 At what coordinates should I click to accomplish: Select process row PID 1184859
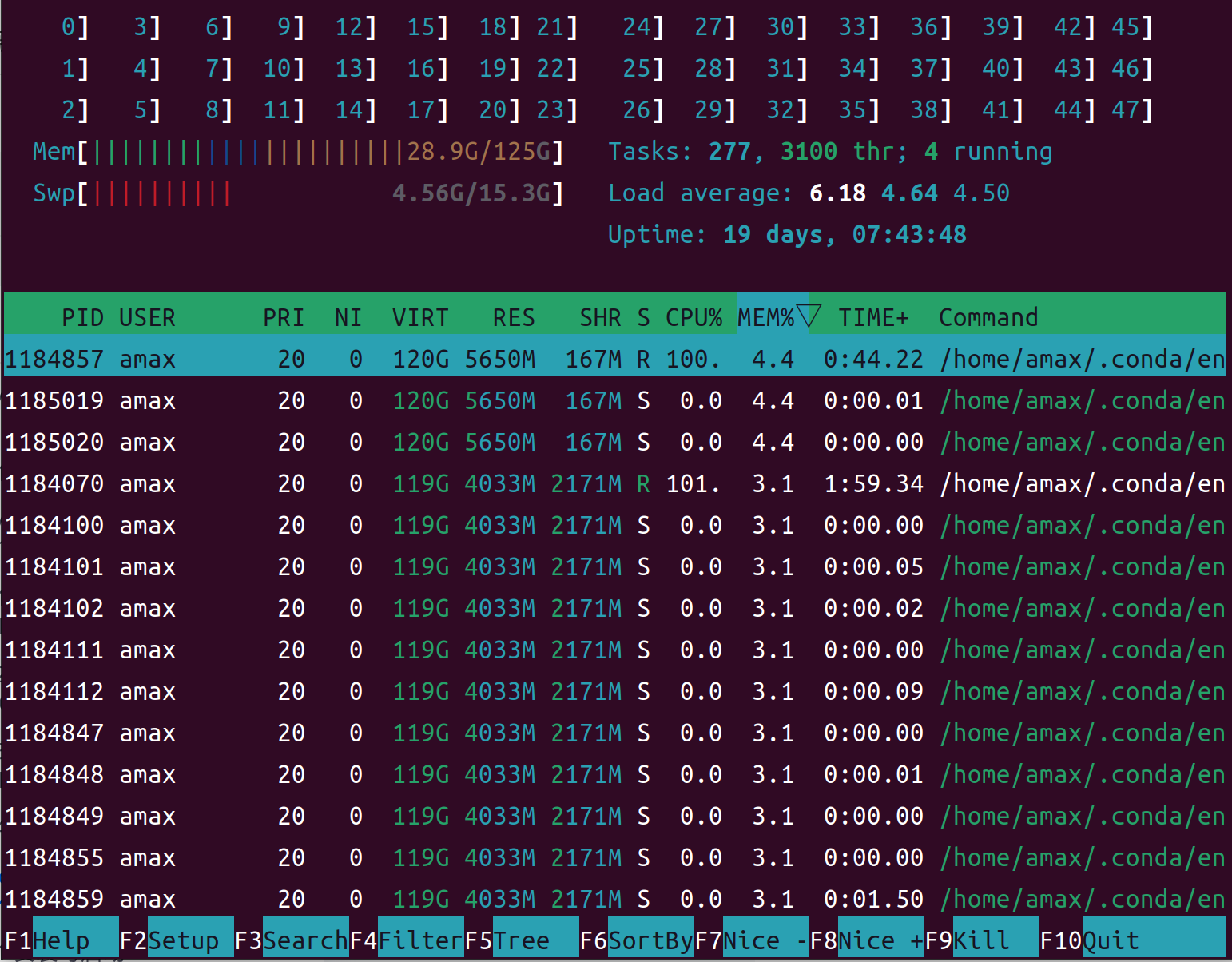point(615,899)
